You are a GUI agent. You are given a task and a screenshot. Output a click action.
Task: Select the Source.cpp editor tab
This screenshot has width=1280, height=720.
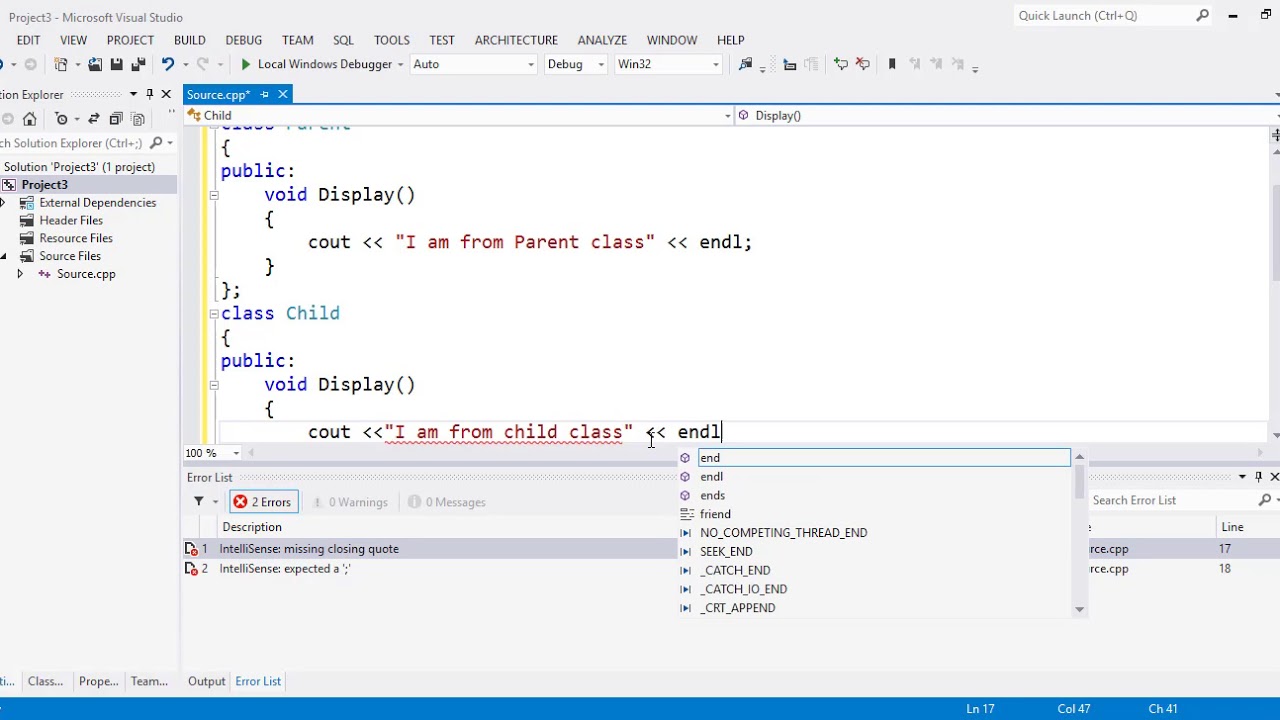point(218,94)
